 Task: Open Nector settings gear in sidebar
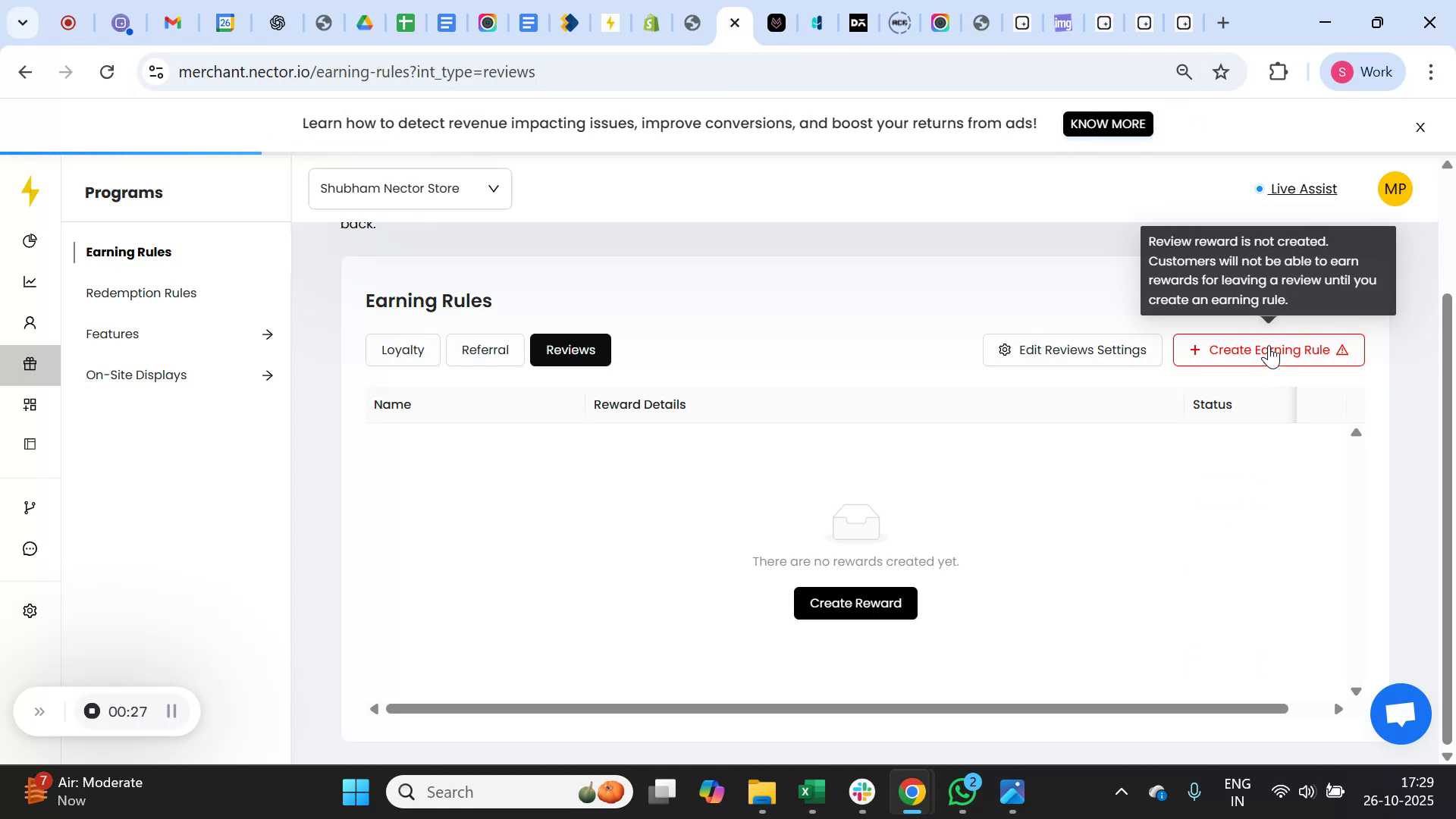coord(30,610)
